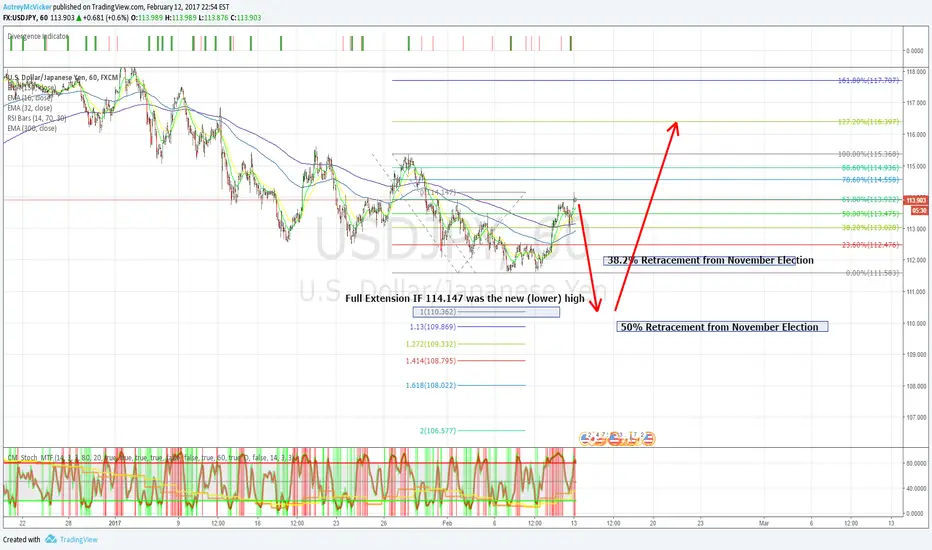Click the 1(110.362) extension level
Viewport: 932px width, 550px height.
(x=438, y=312)
